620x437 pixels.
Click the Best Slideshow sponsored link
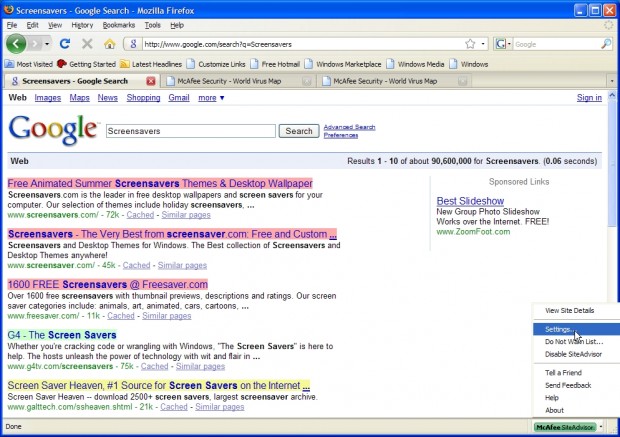470,201
